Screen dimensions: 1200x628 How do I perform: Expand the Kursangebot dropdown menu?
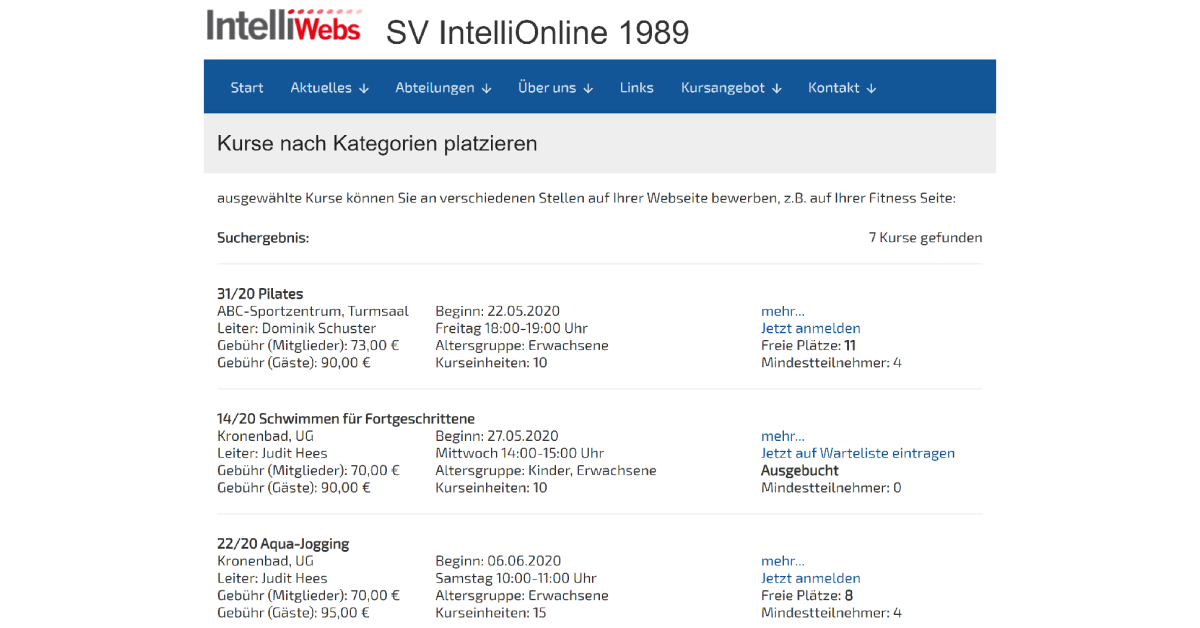[x=730, y=87]
